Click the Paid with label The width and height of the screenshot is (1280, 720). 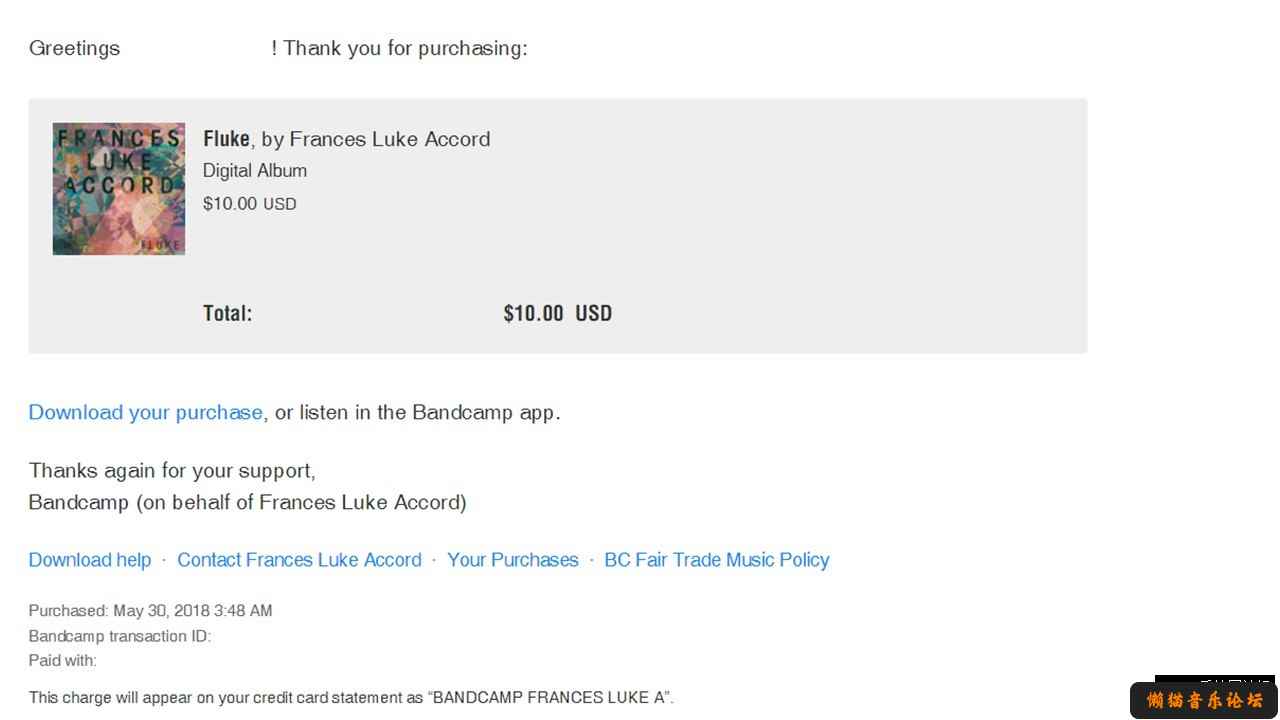63,660
